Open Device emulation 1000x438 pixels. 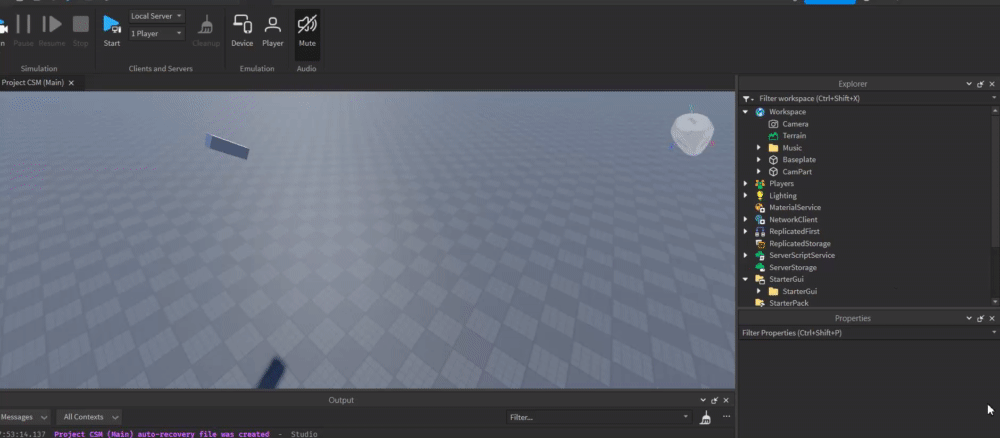(x=242, y=30)
